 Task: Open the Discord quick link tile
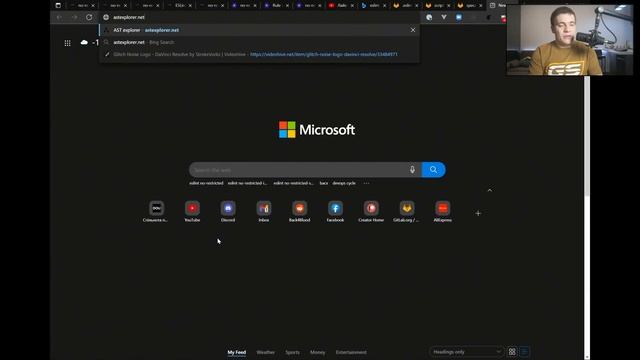tap(228, 211)
